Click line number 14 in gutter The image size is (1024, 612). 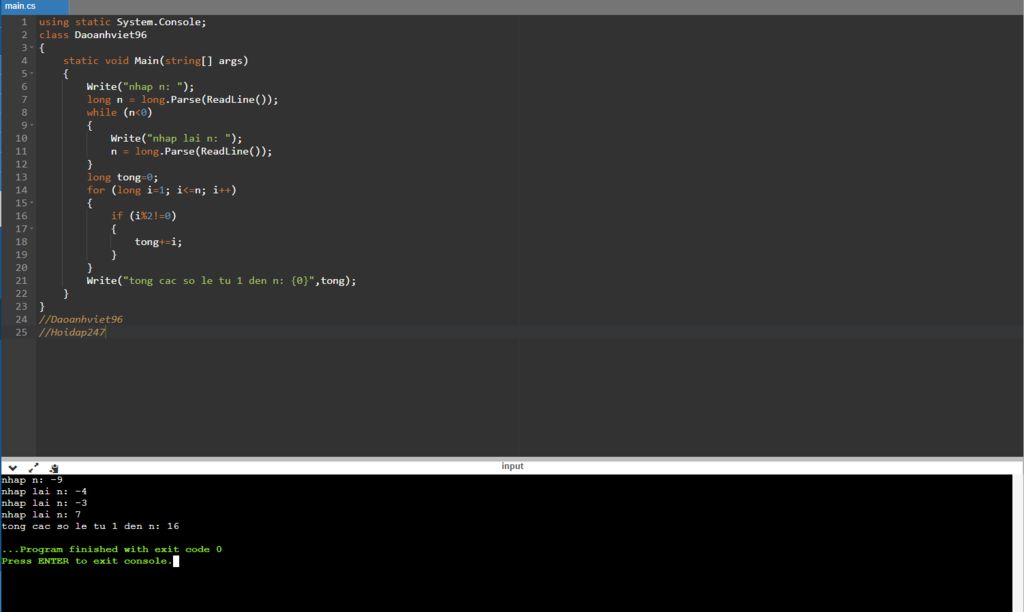click(x=22, y=190)
